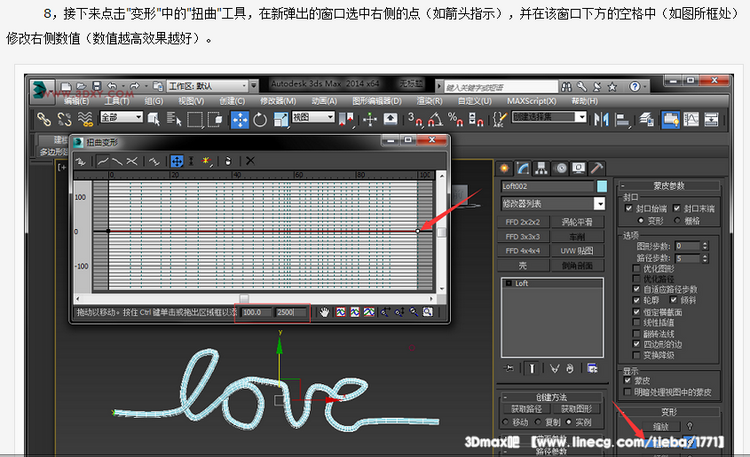Image resolution: width=750 pixels, height=457 pixels.
Task: Open the 渲染(R) menu
Action: pos(429,101)
